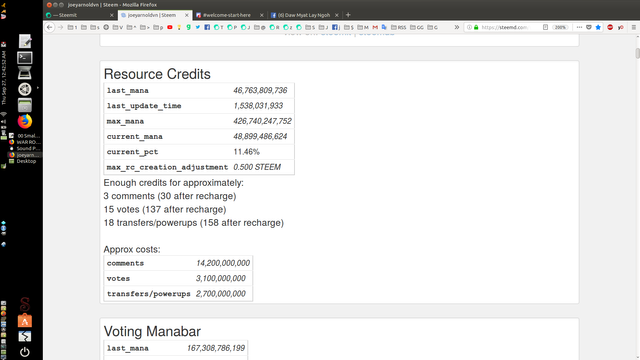Toggle reader view icon in address bar
Viewport: 640px width, 360px height.
point(545,27)
